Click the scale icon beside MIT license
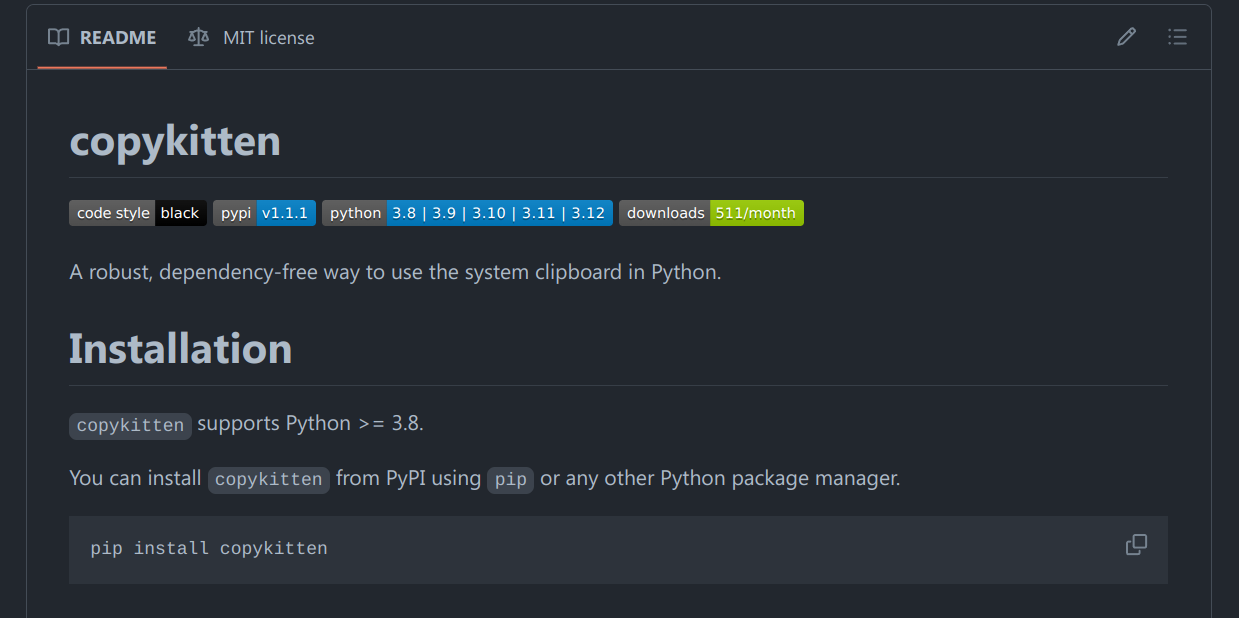The width and height of the screenshot is (1239, 618). (x=199, y=38)
